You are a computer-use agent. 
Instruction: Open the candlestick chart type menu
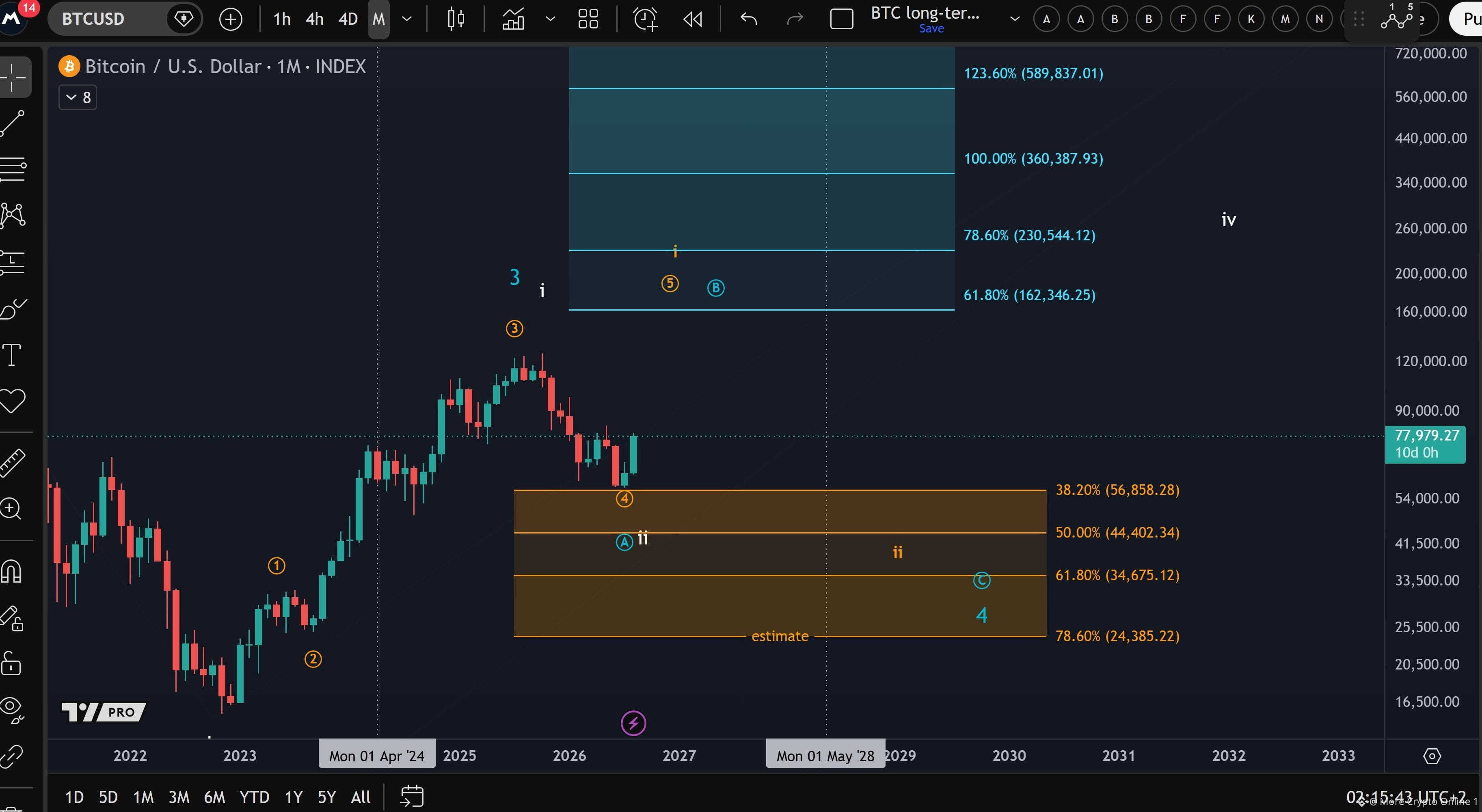[x=456, y=19]
